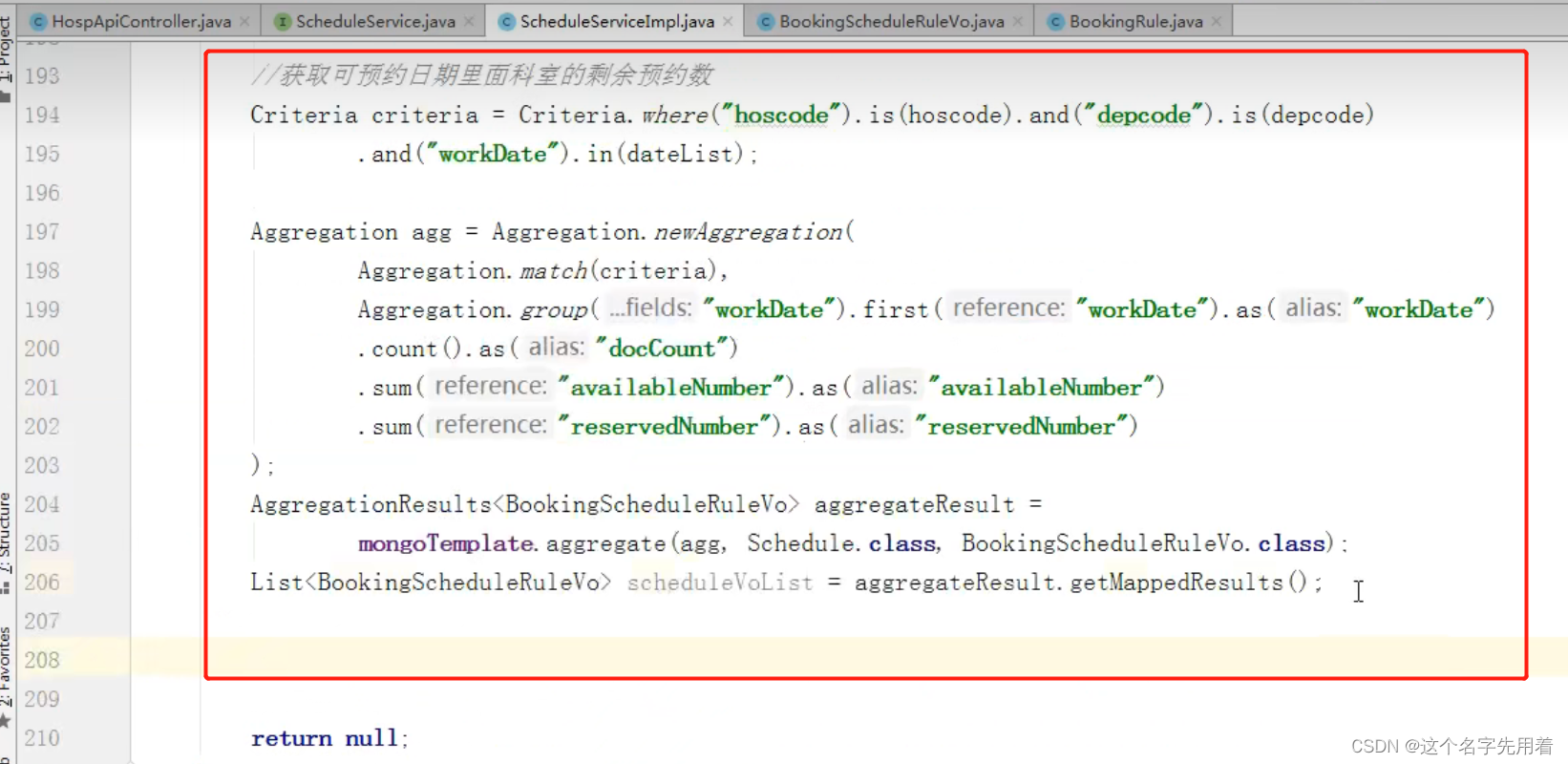Click the scheduleVoList variable on line 206
This screenshot has width=1568, height=764.
(719, 583)
